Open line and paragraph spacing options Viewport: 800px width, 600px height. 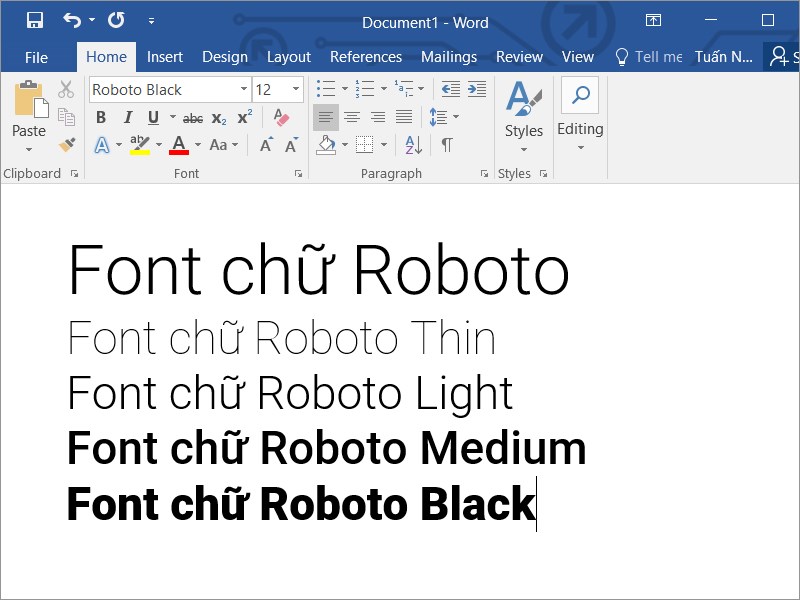point(439,117)
